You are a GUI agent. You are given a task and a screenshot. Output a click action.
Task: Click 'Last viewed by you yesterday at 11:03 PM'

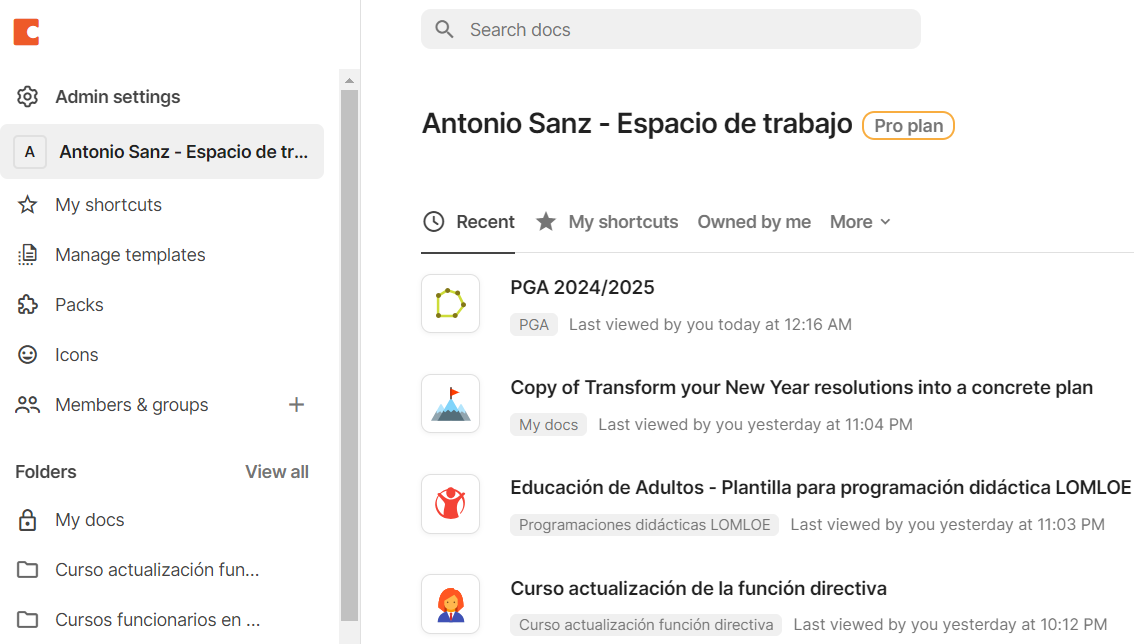point(947,525)
